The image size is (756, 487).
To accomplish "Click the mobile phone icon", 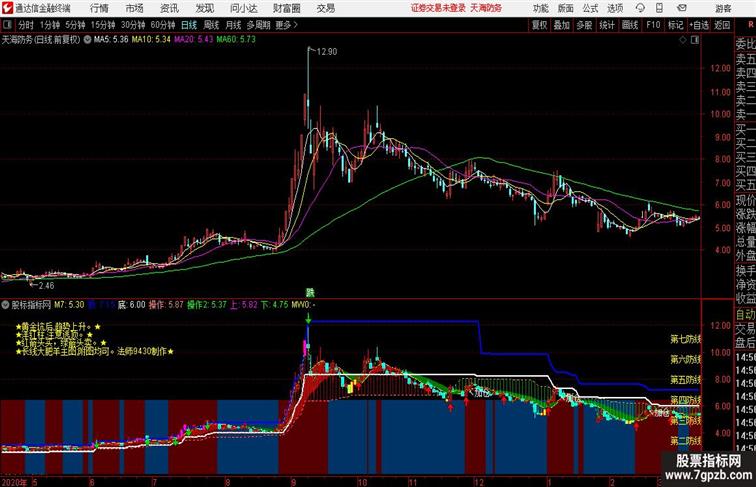I will pos(659,8).
